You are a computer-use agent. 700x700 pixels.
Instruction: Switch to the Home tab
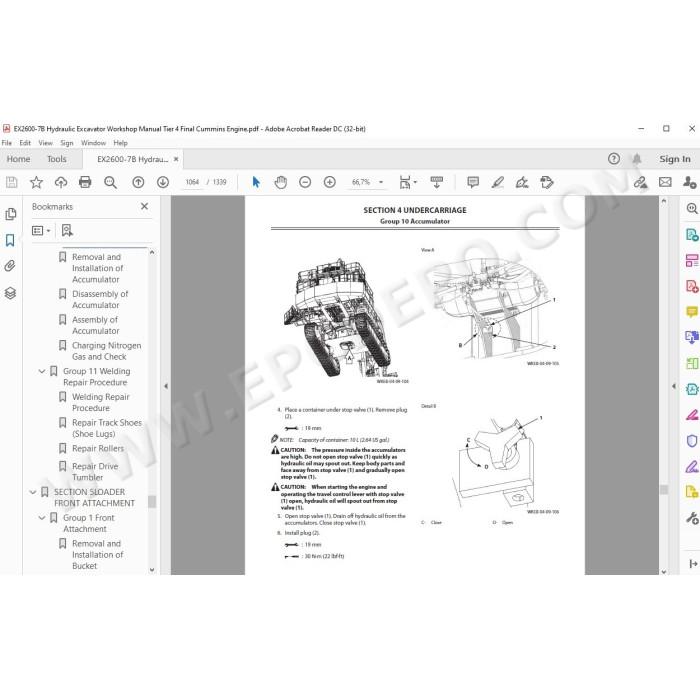18,159
